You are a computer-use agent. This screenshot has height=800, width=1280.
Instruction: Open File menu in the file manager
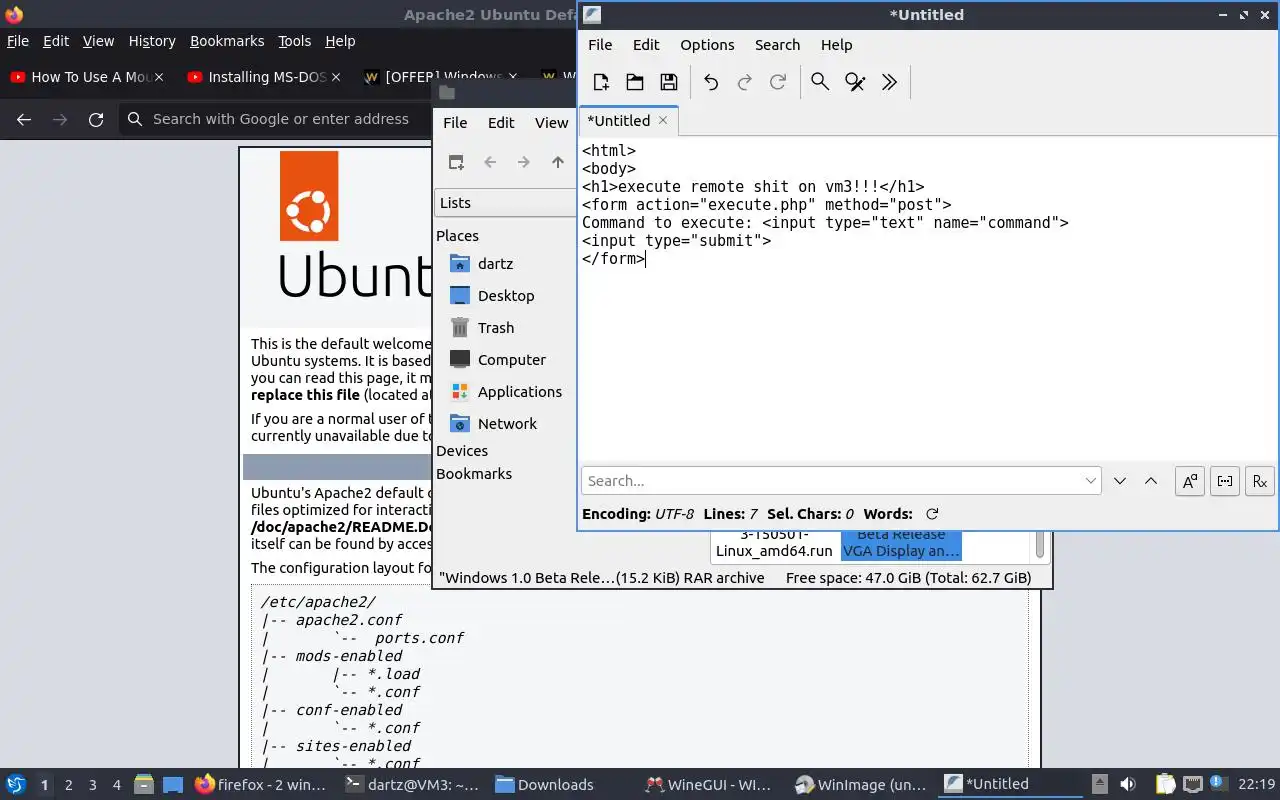coord(455,122)
